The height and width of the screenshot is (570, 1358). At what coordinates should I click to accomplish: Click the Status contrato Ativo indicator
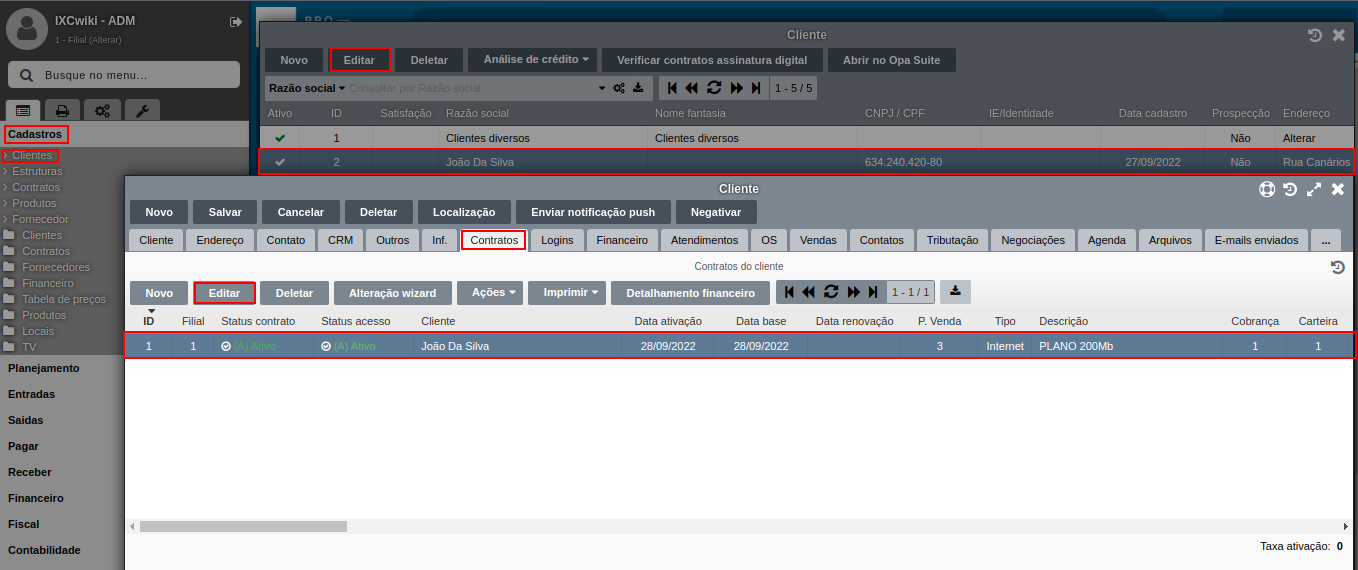[248, 346]
